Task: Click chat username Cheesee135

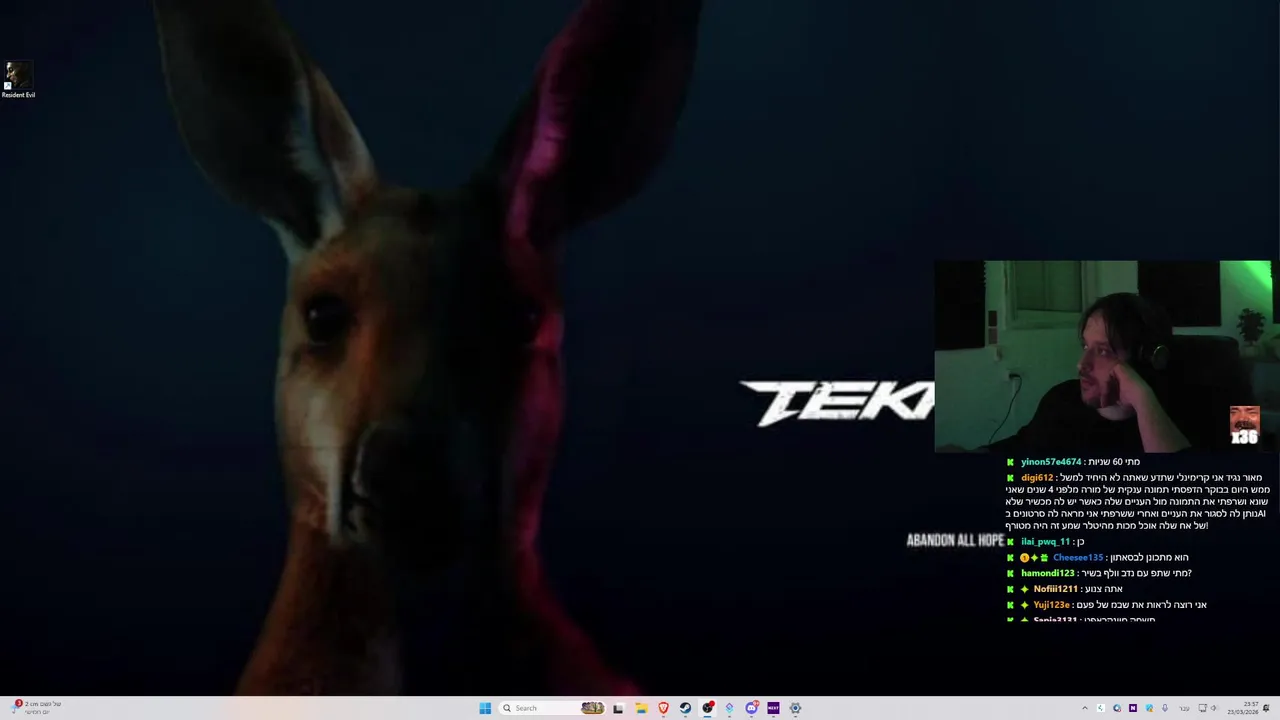Action: pyautogui.click(x=1078, y=558)
